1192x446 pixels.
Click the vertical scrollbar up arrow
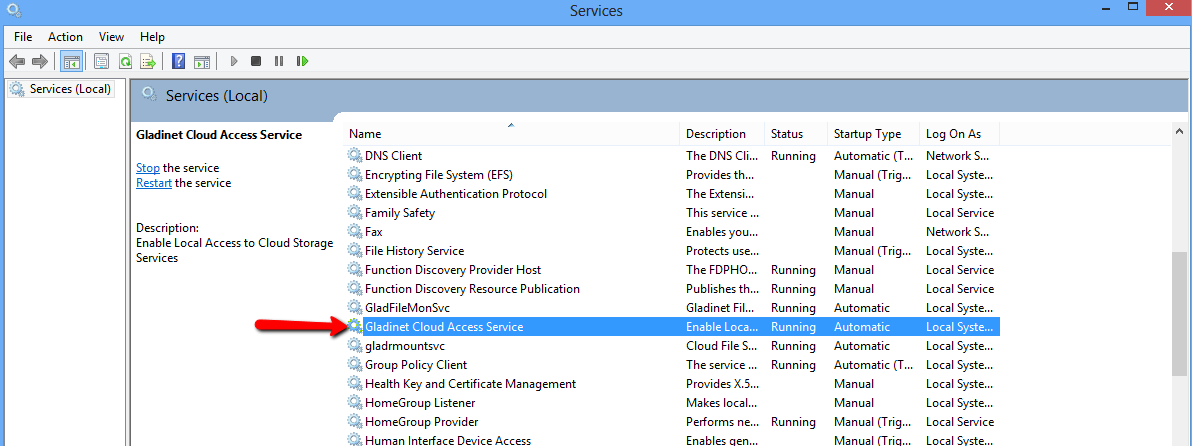(x=1178, y=131)
